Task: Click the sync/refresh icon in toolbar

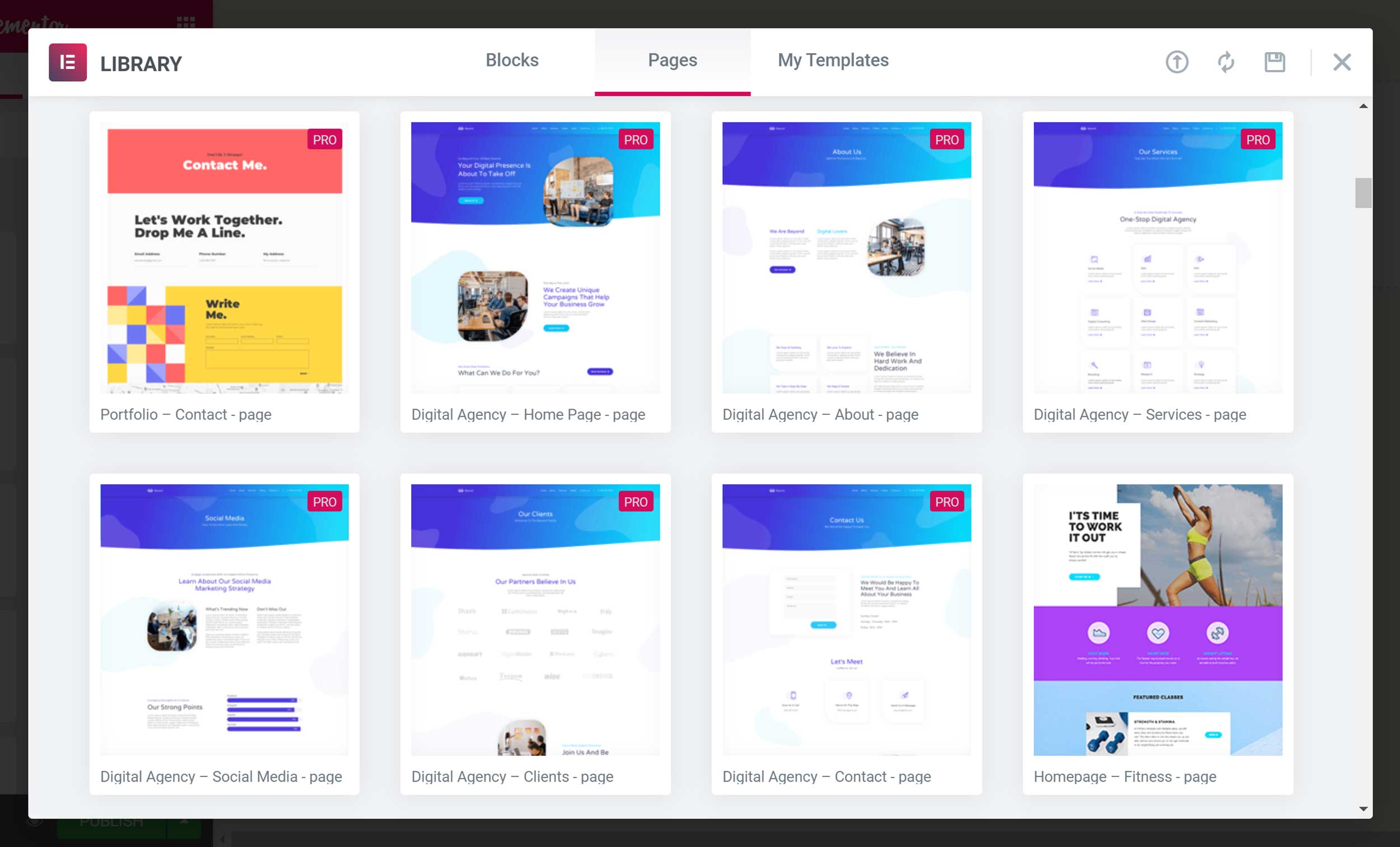Action: 1225,62
